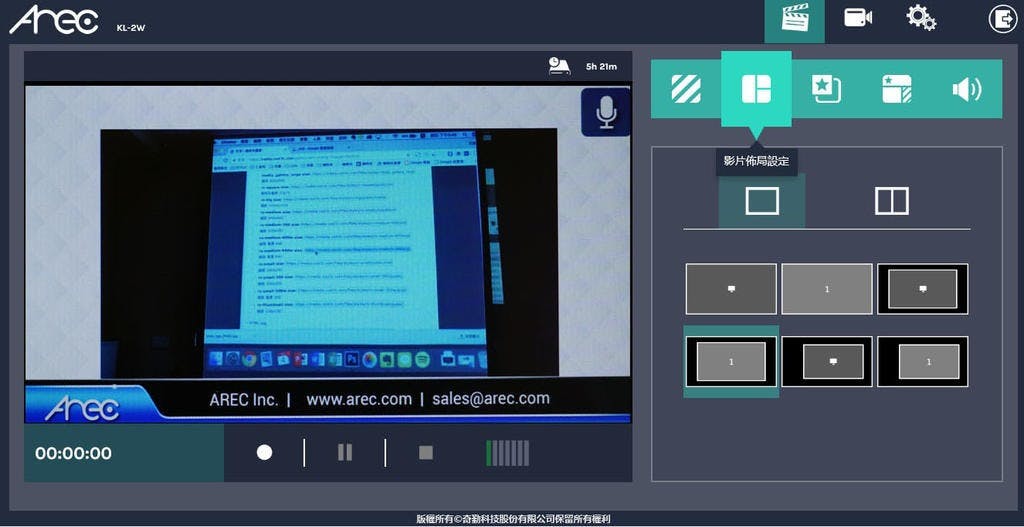The image size is (1024, 527).
Task: Open the speaker audio settings
Action: coord(966,89)
